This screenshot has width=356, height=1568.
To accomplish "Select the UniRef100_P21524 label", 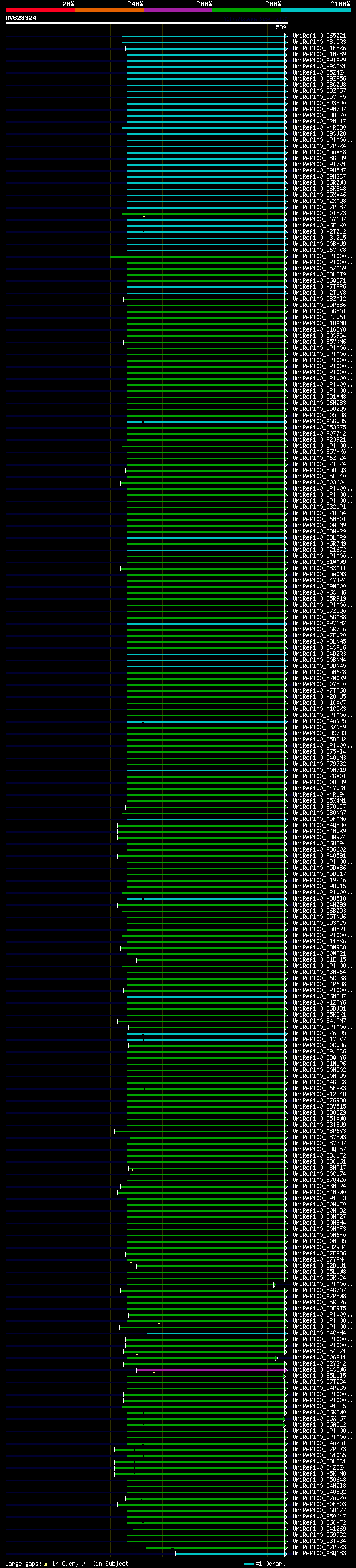I will pos(319,464).
